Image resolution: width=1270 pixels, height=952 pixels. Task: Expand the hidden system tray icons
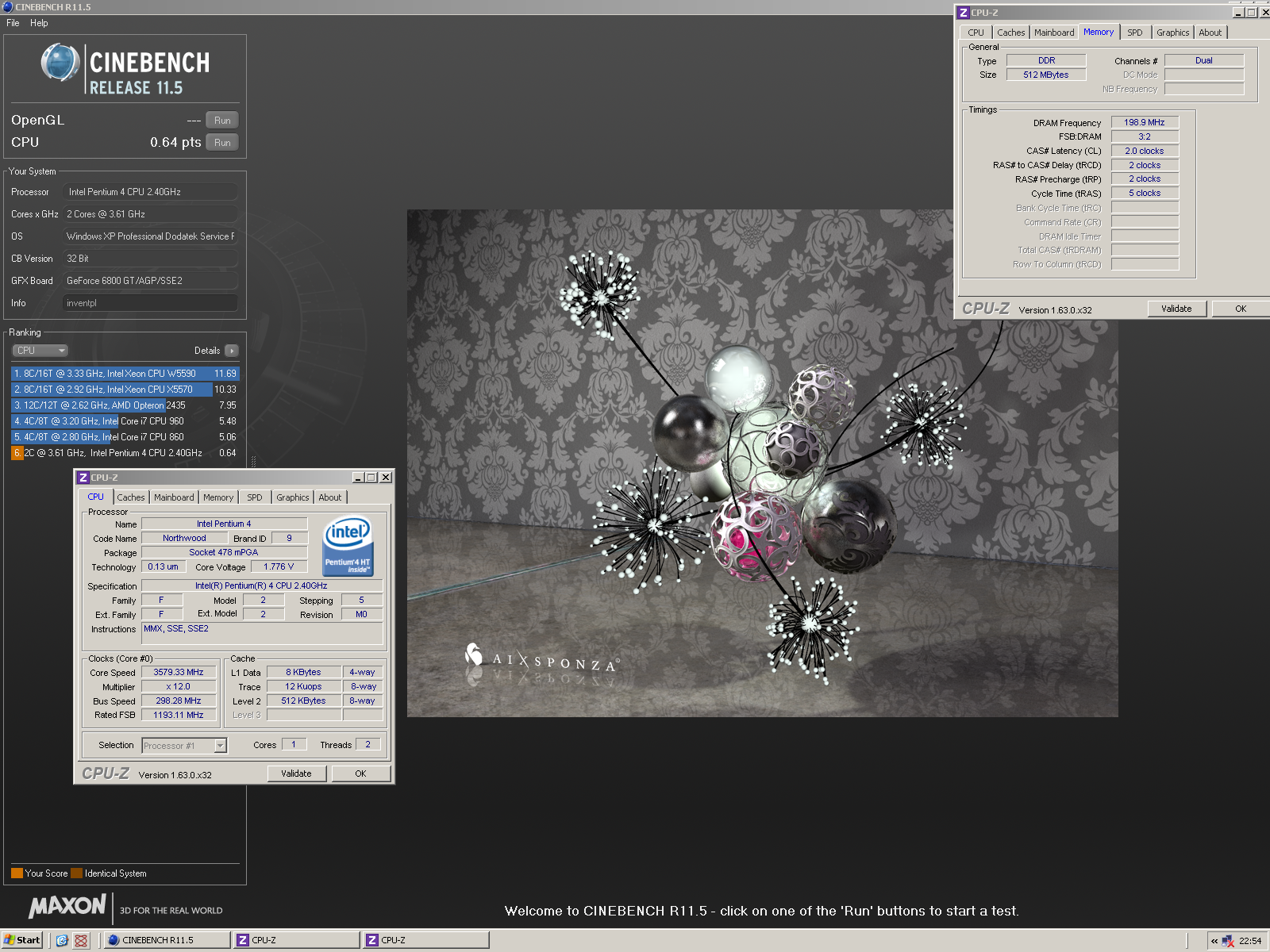(1214, 941)
